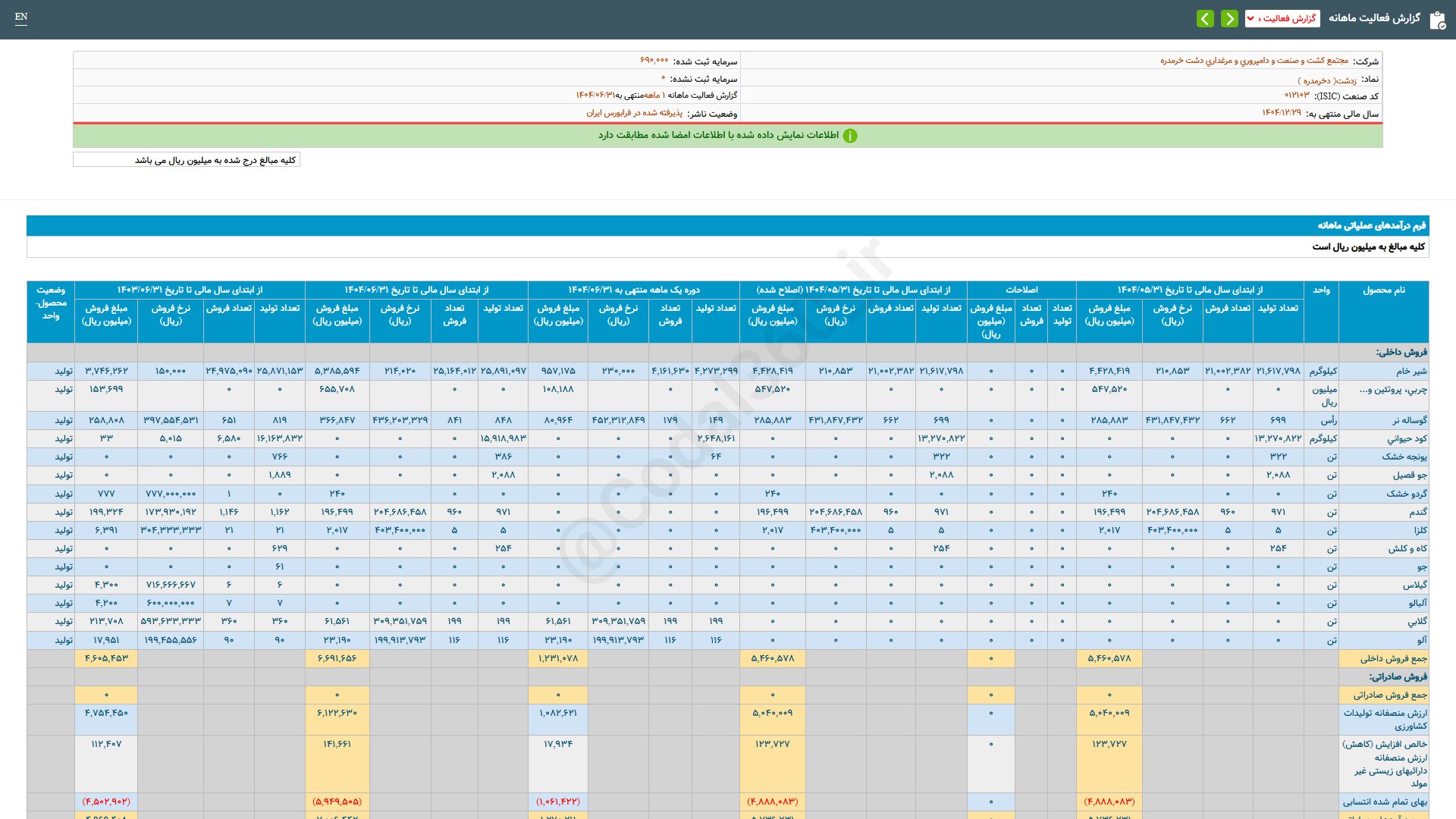Click the symbol زدشت (دخرمده) text

coord(1327,80)
